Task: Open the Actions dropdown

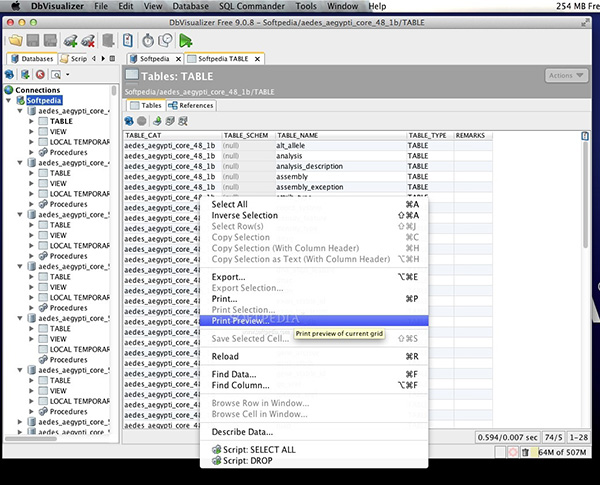Action: tap(566, 75)
